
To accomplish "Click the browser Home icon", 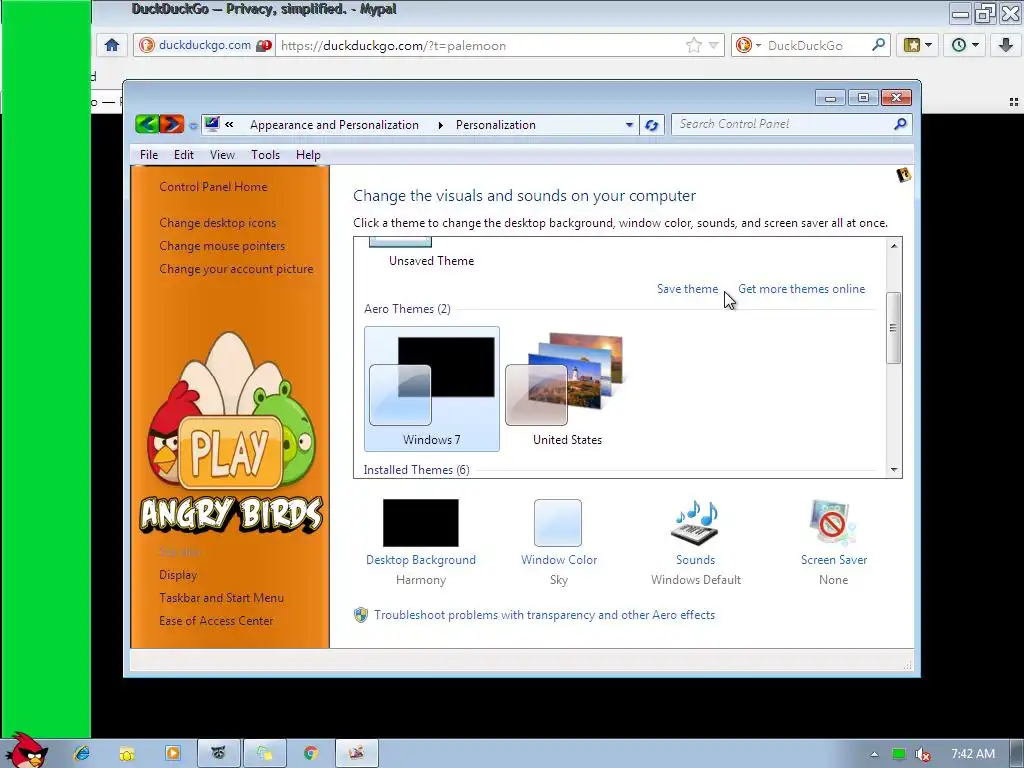I will [x=112, y=45].
